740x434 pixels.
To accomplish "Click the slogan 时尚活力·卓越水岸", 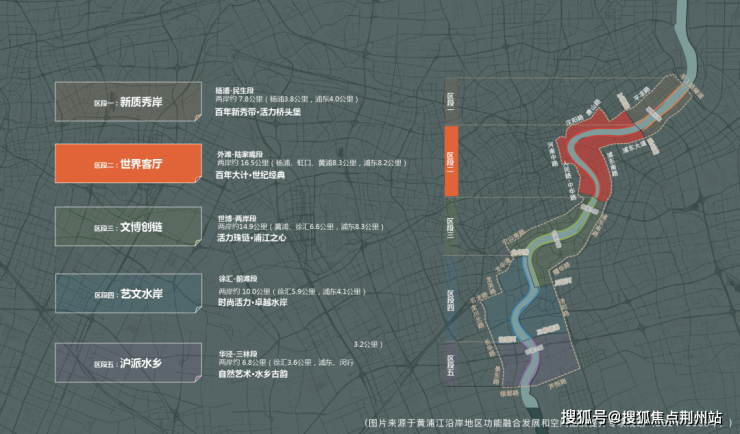I will 252,302.
